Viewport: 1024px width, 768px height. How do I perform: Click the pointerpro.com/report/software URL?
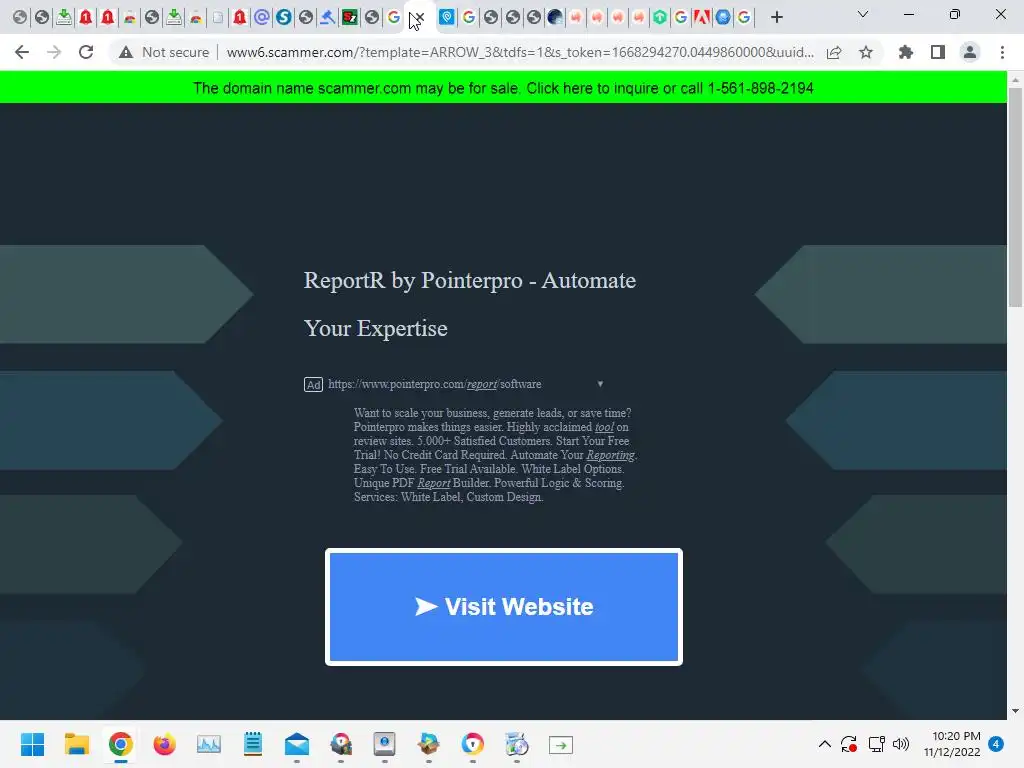point(434,384)
